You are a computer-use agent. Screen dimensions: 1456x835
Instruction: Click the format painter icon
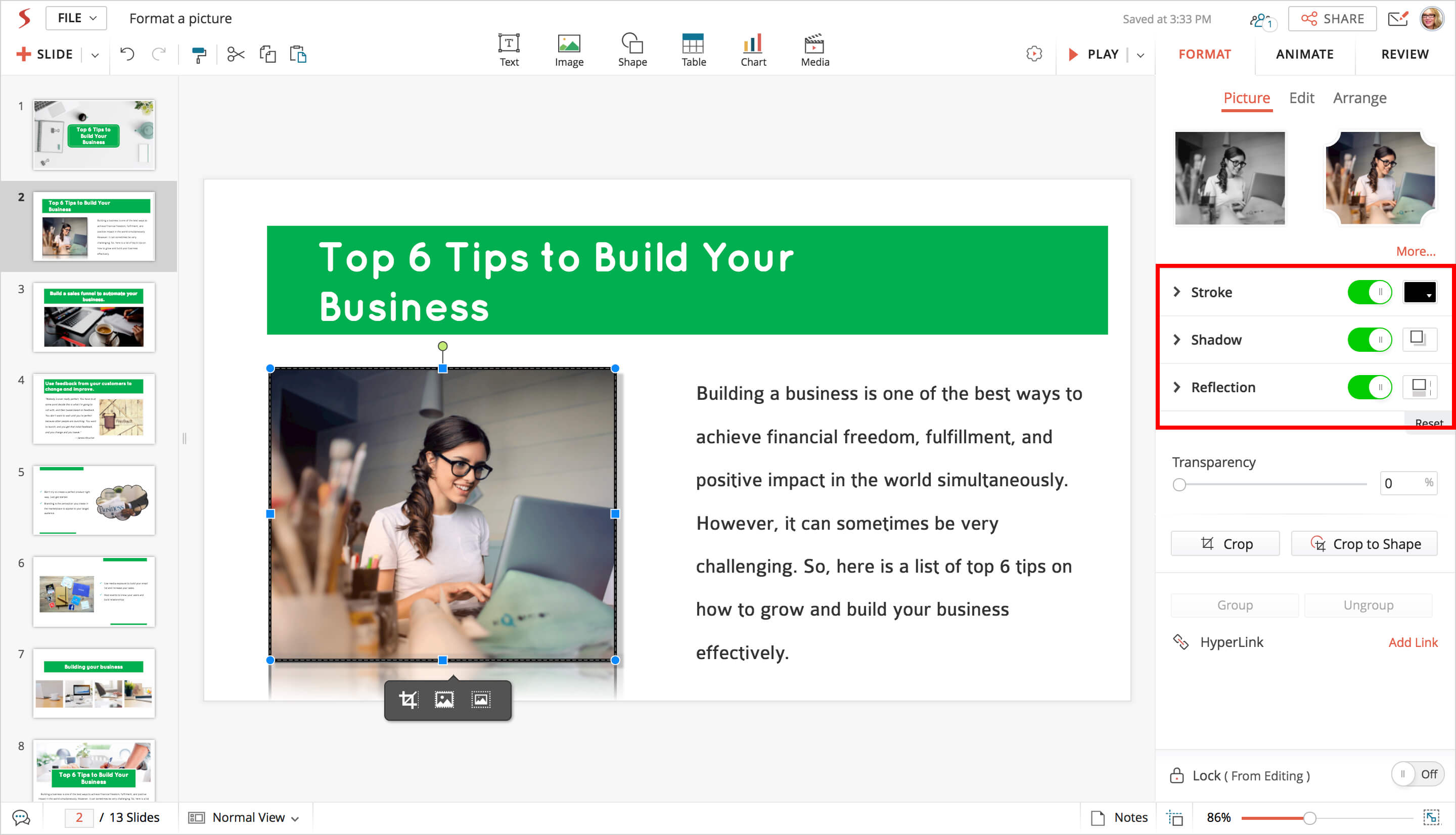pos(198,55)
